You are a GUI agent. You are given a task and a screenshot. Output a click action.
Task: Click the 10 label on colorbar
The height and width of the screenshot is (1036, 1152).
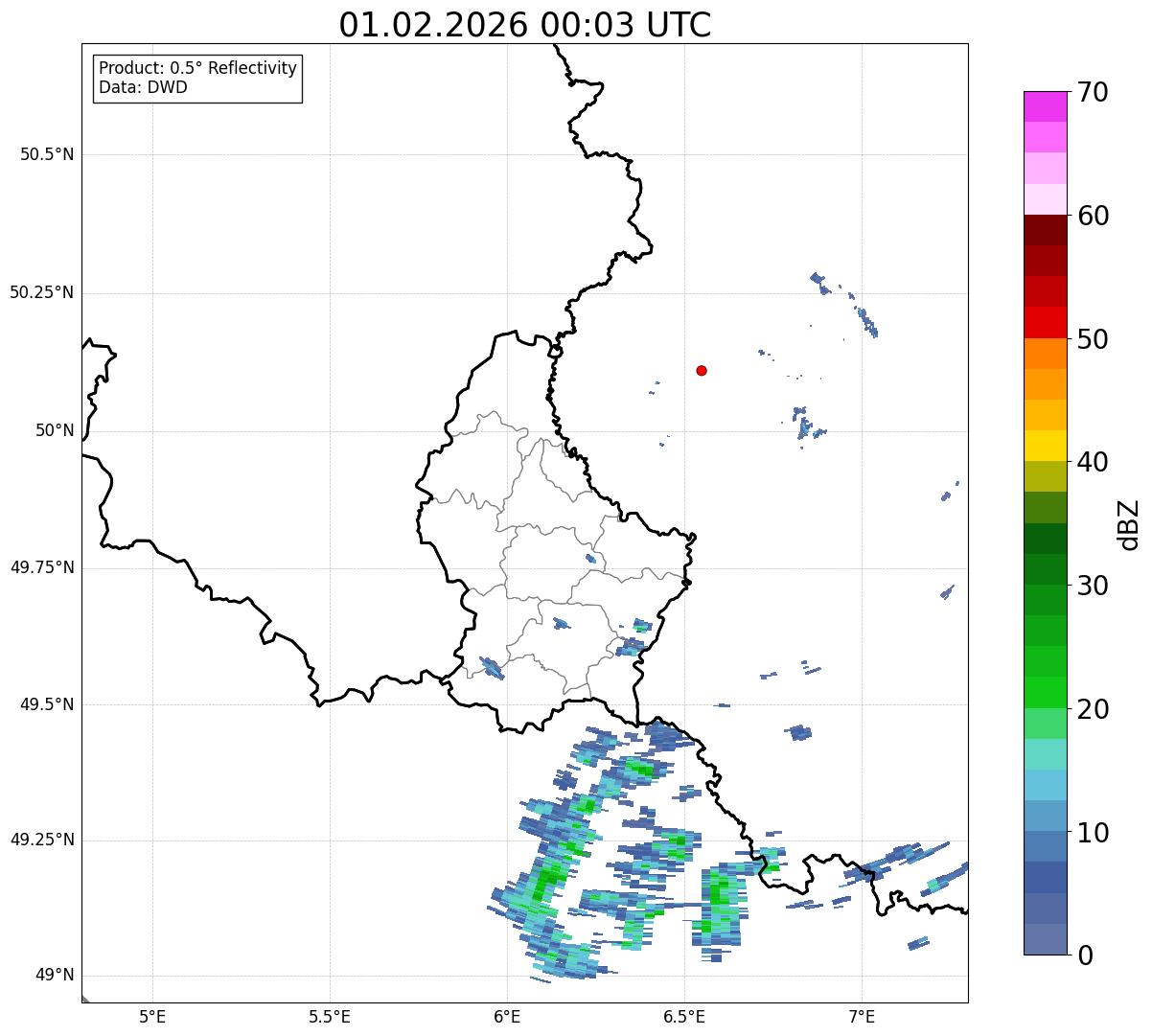1093,833
